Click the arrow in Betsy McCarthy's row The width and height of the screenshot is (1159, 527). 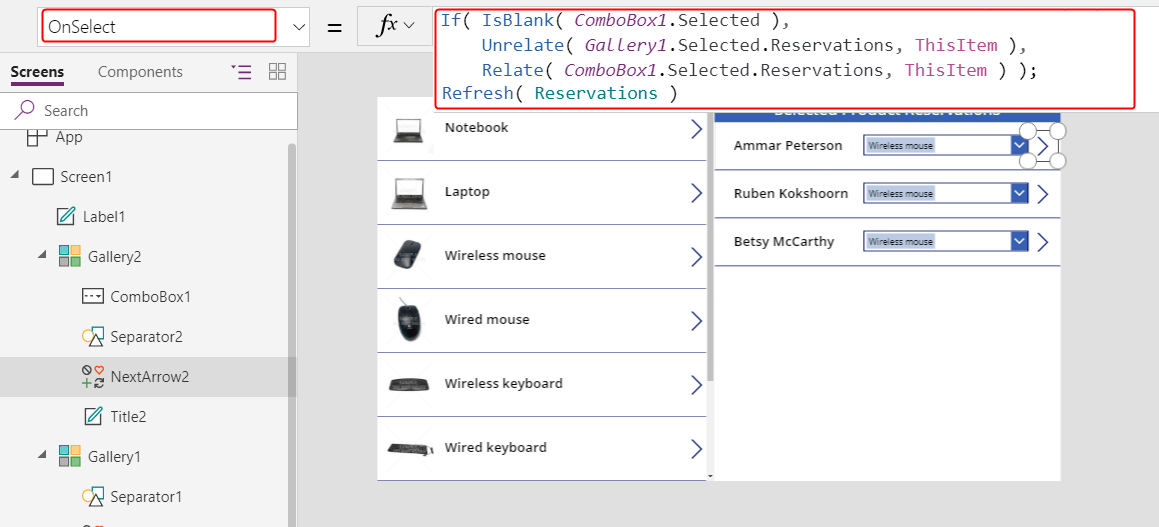[1042, 242]
